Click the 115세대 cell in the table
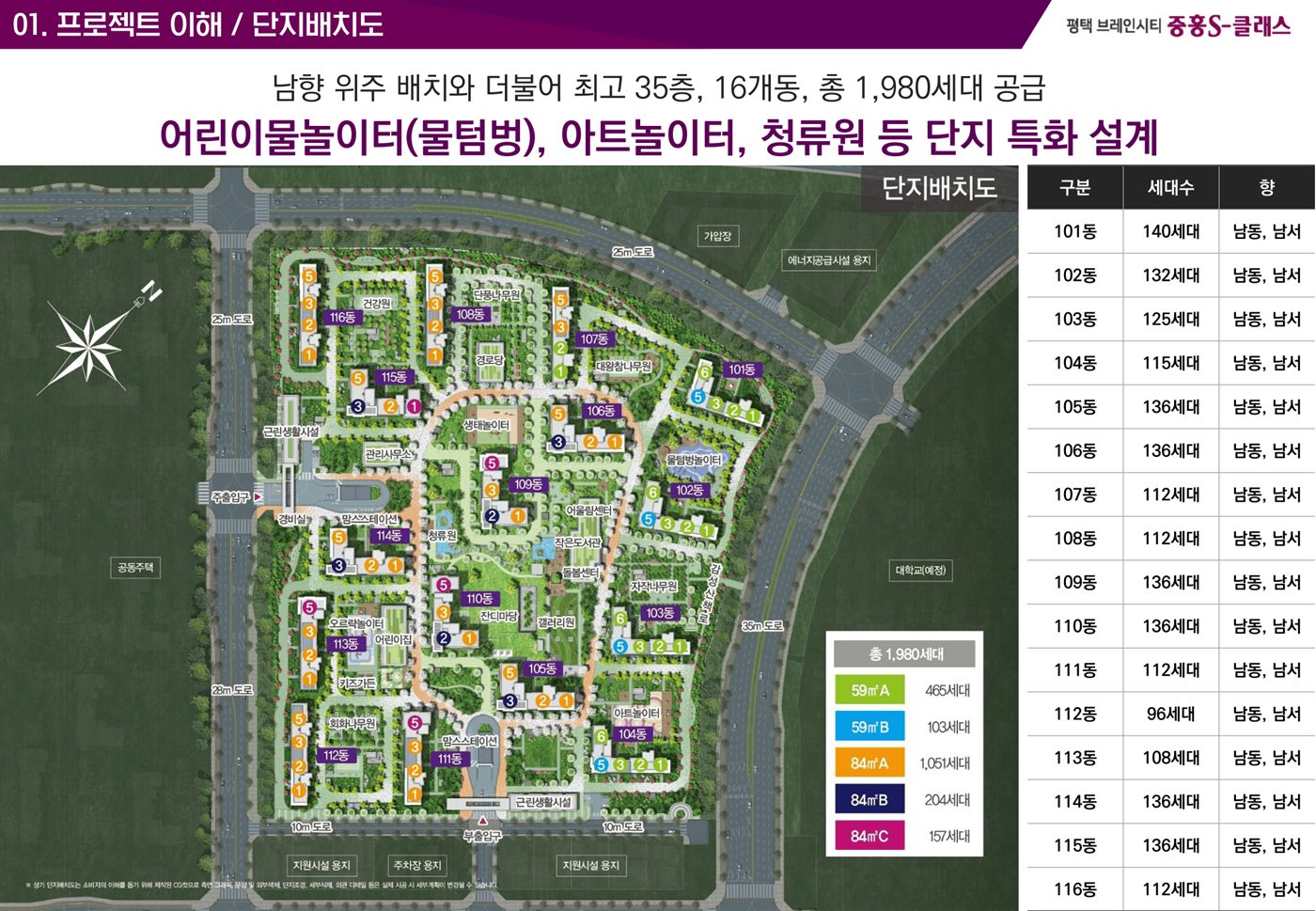The width and height of the screenshot is (1316, 911). point(1170,363)
